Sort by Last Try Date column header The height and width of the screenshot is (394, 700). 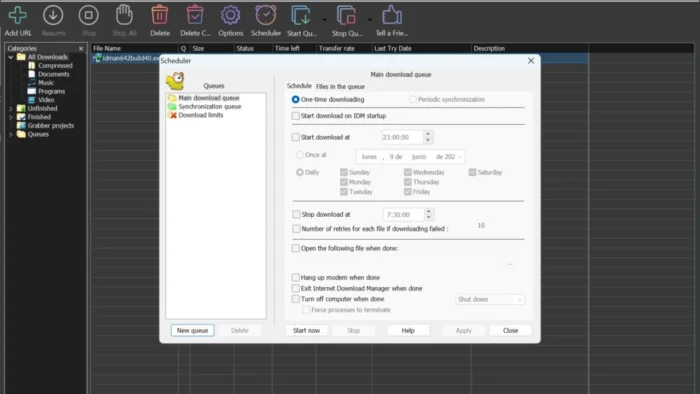coord(421,48)
